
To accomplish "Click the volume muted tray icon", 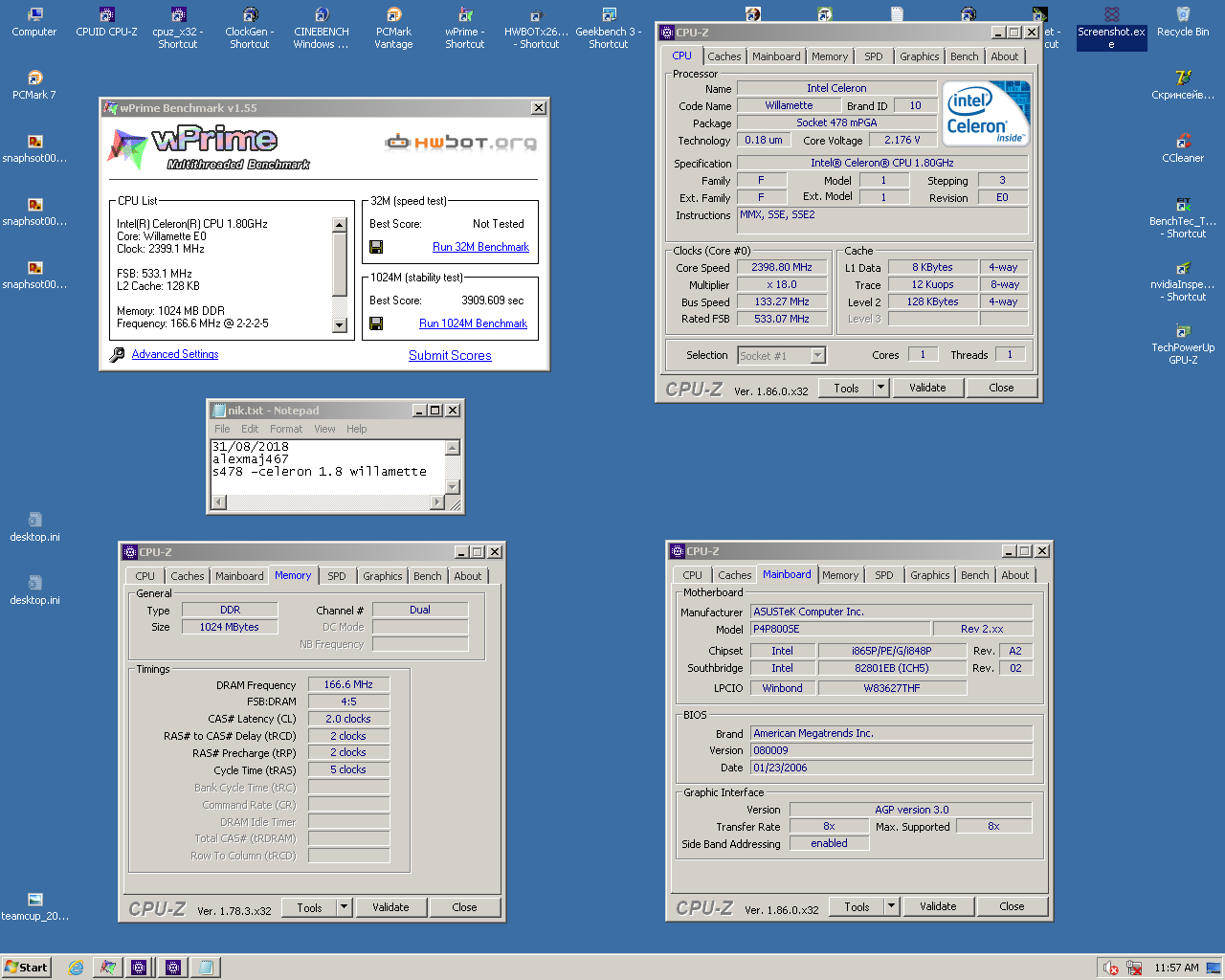I will point(1110,968).
